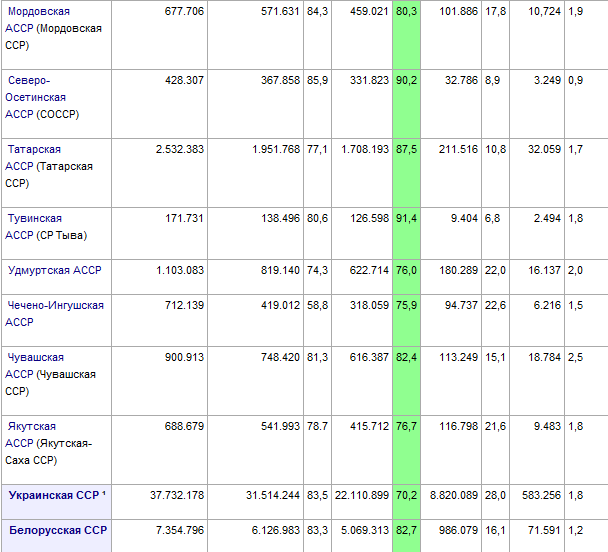
Task: Click the green cell with value 70,2
Action: tap(406, 495)
